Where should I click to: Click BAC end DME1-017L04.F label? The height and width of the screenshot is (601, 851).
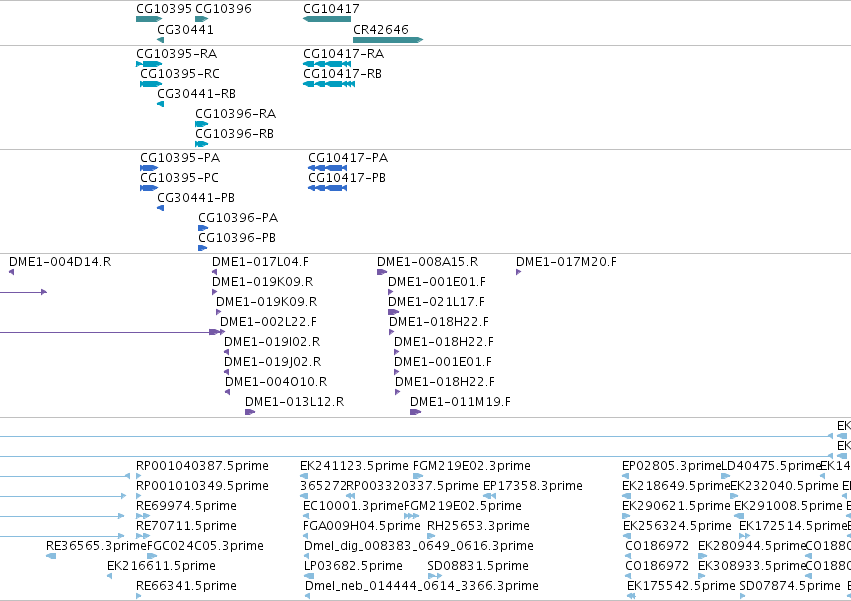[261, 262]
